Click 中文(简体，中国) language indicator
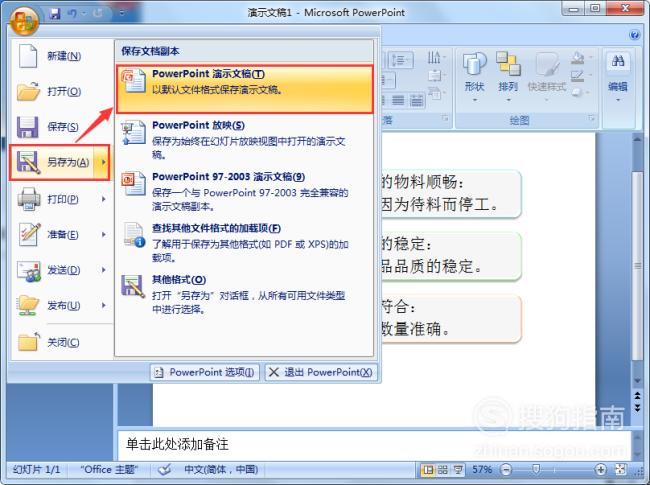650x485 pixels. [x=221, y=470]
